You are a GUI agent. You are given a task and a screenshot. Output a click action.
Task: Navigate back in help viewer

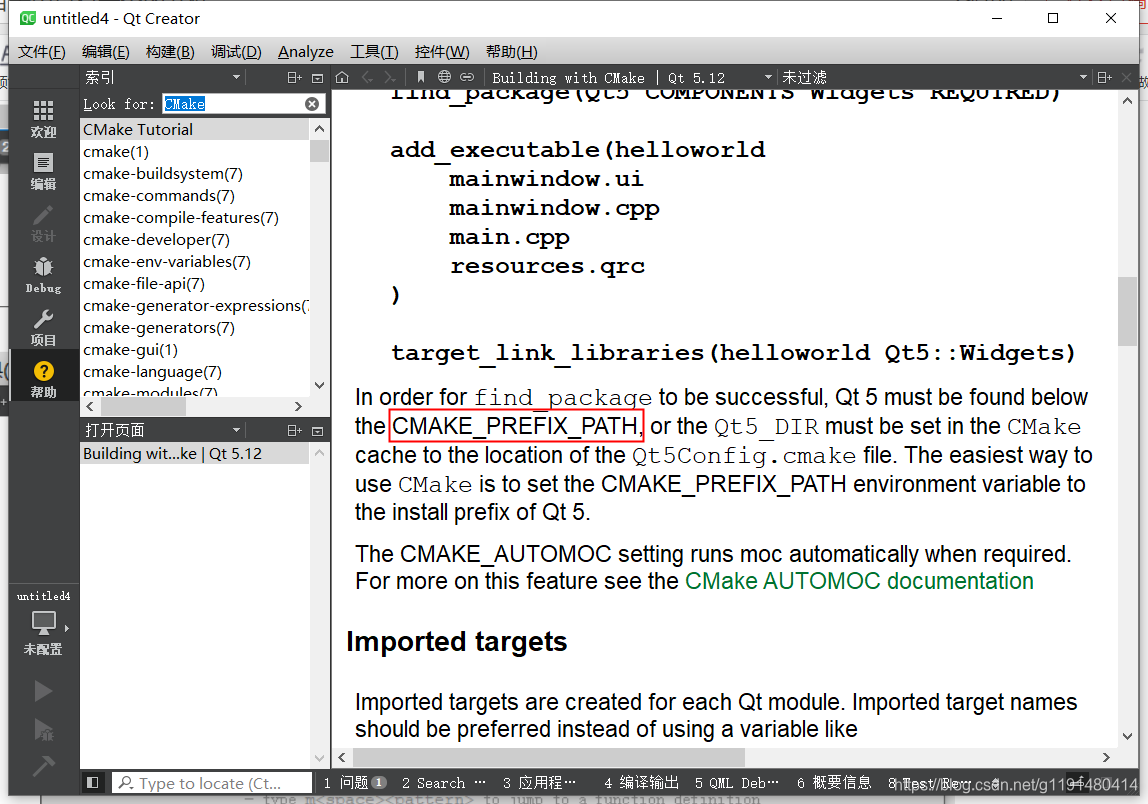(367, 77)
